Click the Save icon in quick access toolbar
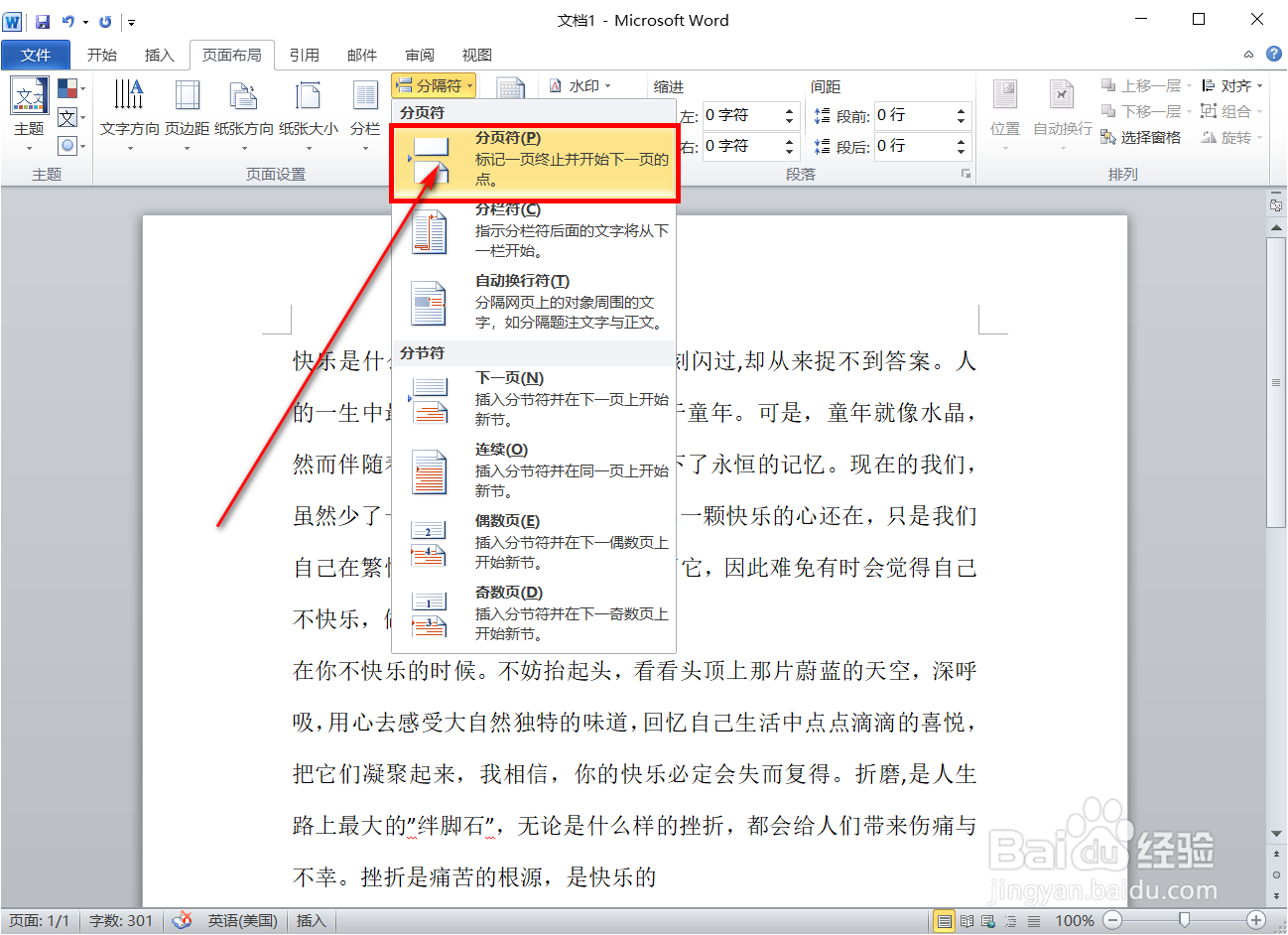Viewport: 1288px width, 935px height. coord(43,21)
